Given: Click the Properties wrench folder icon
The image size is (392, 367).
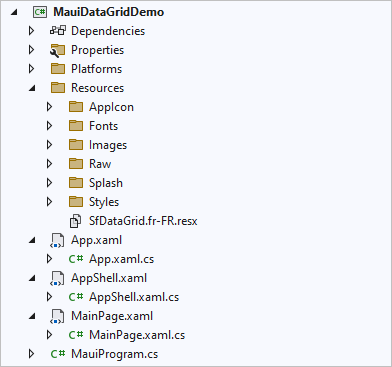Looking at the screenshot, I should pos(57,50).
